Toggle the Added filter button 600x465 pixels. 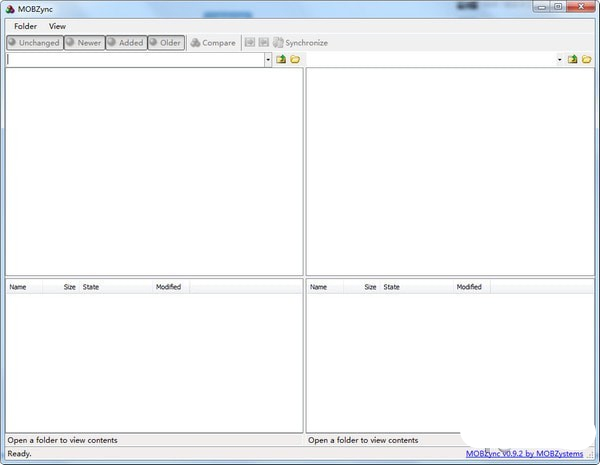pos(126,43)
